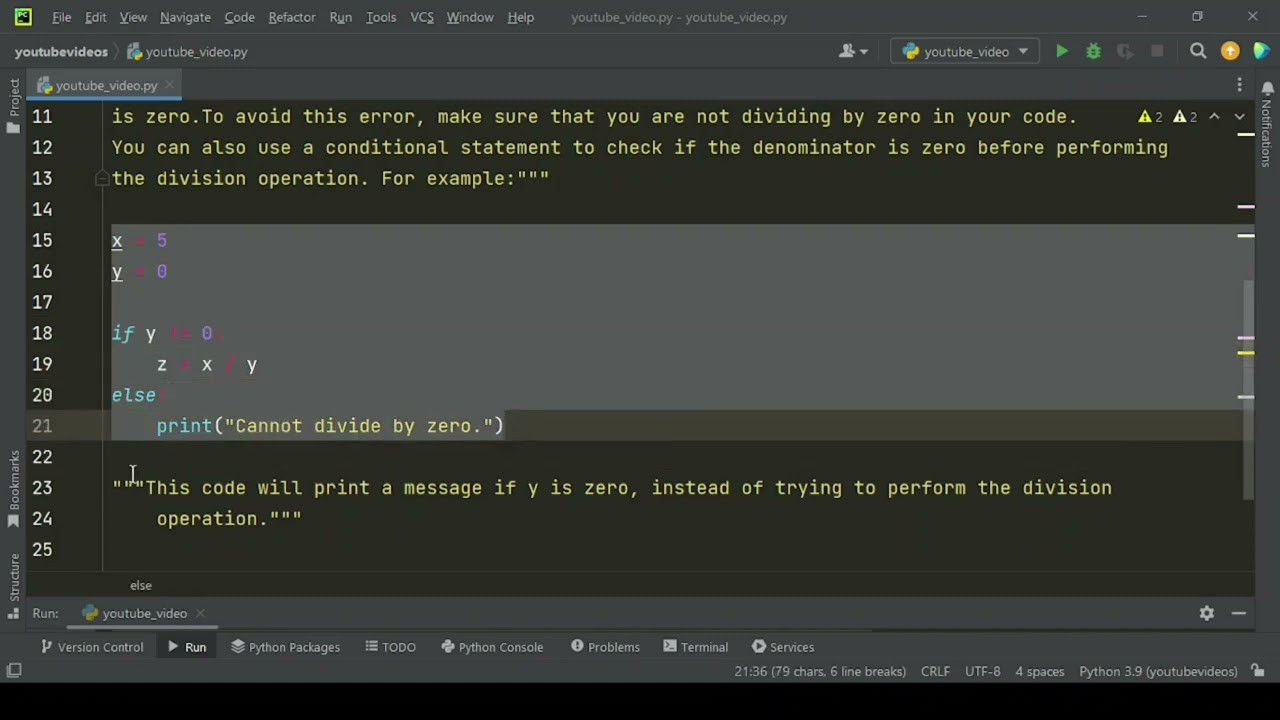The width and height of the screenshot is (1280, 720).
Task: Open the Window menu
Action: (470, 17)
